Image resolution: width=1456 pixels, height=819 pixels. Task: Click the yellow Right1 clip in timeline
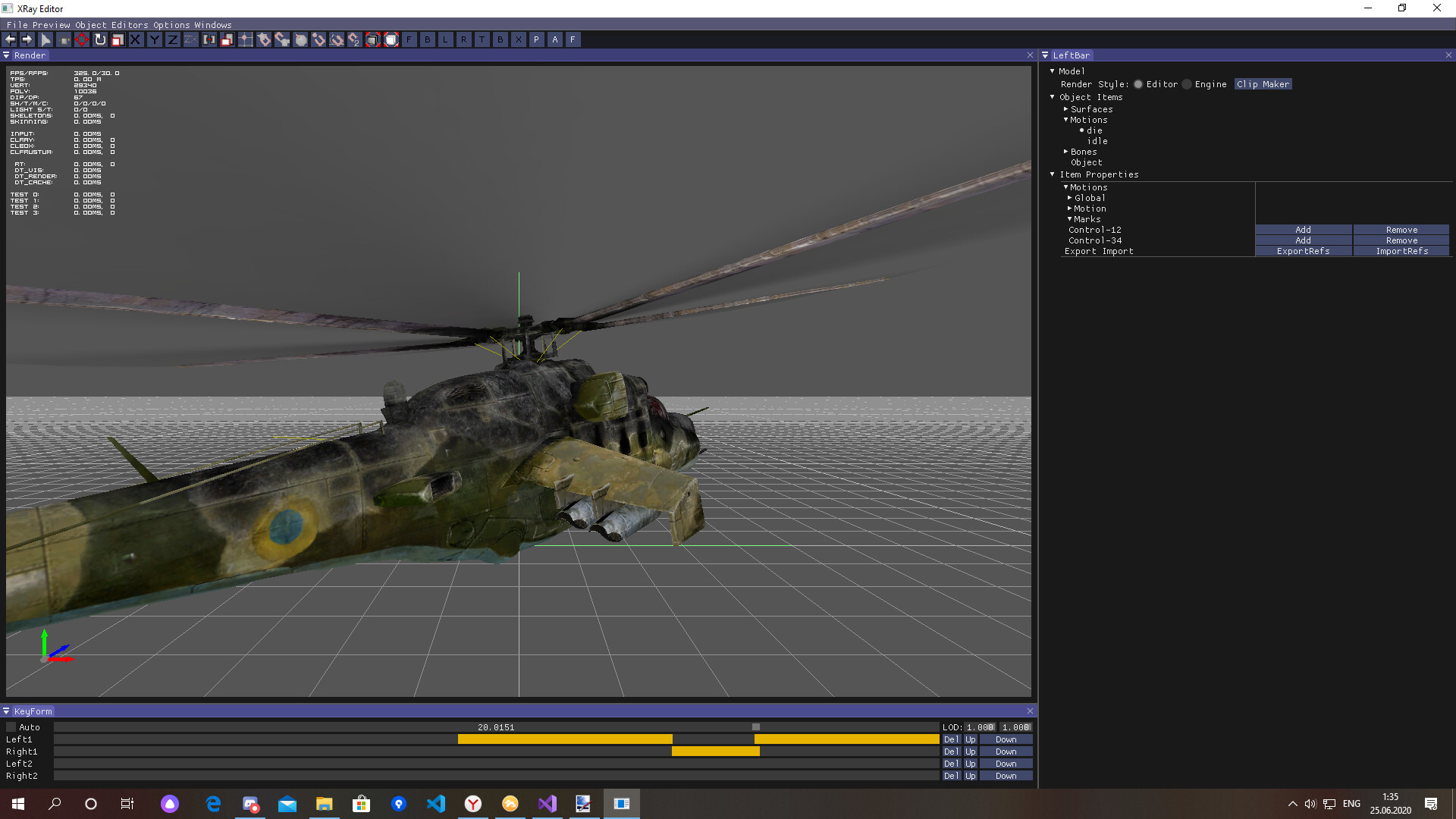click(715, 752)
